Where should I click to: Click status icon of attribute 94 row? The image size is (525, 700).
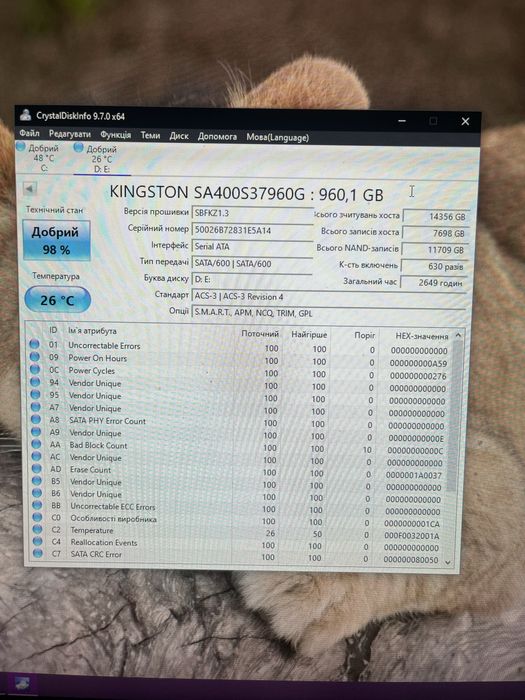tap(35, 382)
